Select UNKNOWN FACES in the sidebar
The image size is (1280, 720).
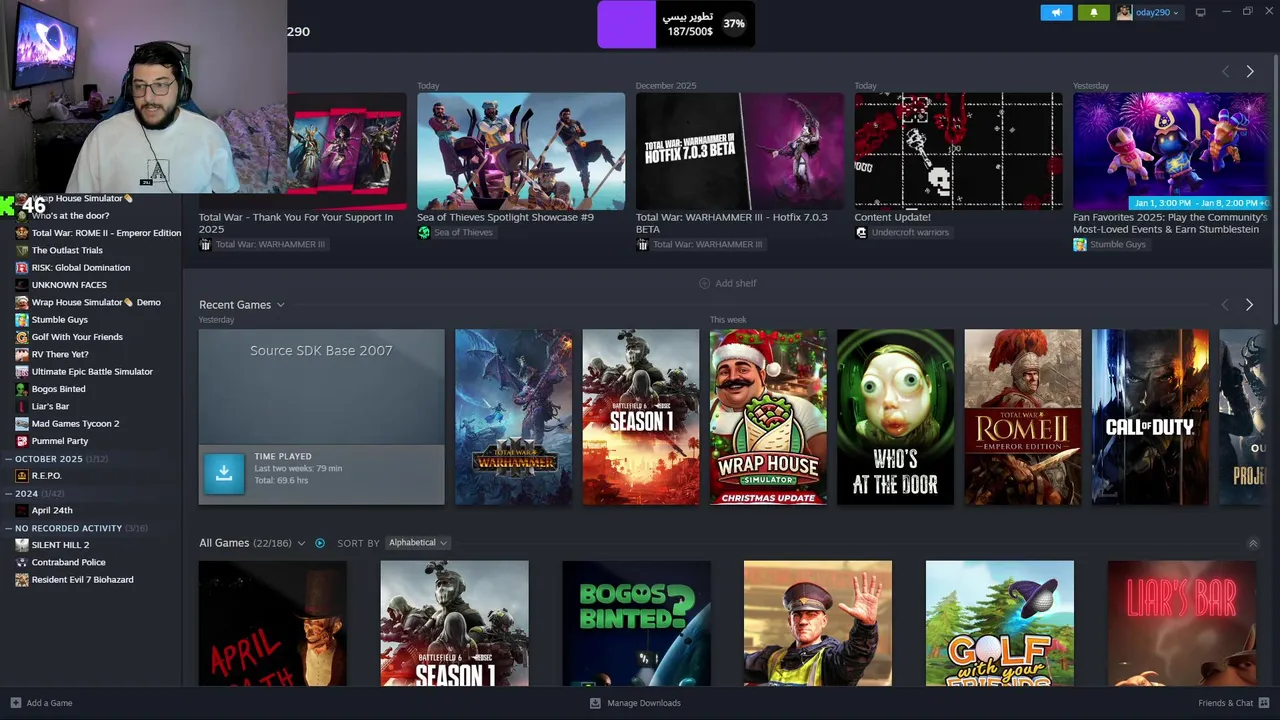pyautogui.click(x=69, y=285)
